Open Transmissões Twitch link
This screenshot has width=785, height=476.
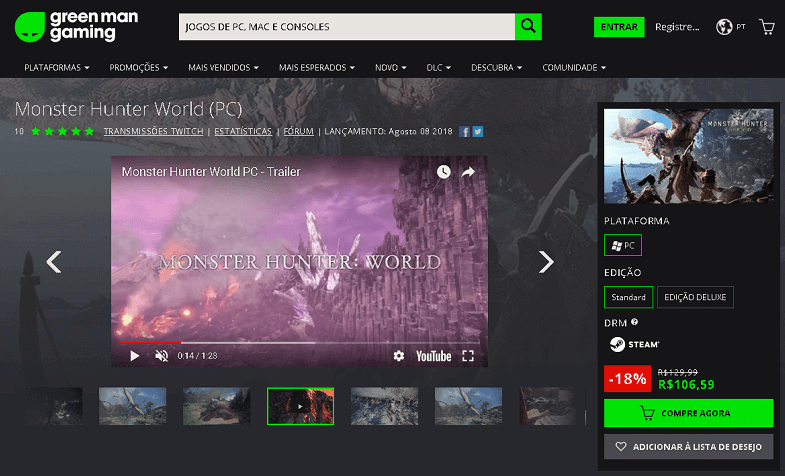coord(153,132)
